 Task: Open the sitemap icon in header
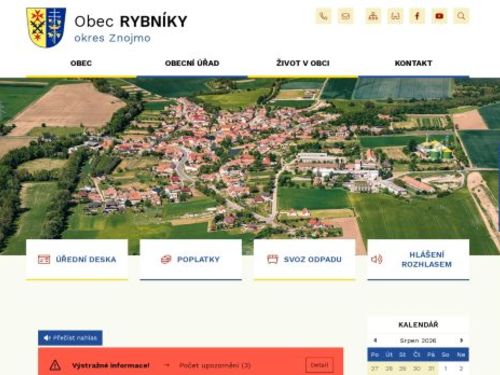(x=373, y=16)
